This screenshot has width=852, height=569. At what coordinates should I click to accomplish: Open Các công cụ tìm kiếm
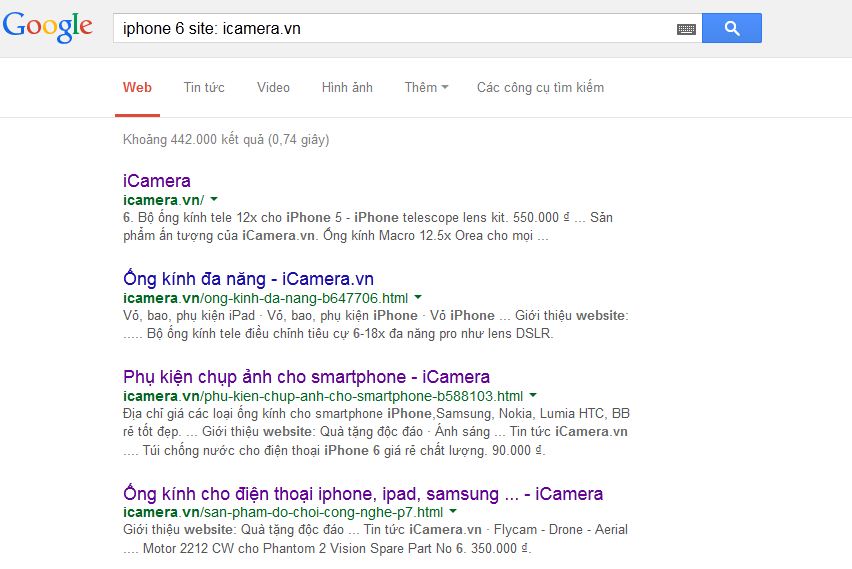click(541, 87)
